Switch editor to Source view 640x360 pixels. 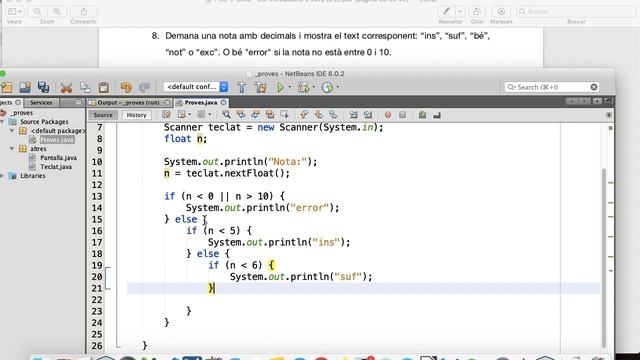tap(103, 115)
